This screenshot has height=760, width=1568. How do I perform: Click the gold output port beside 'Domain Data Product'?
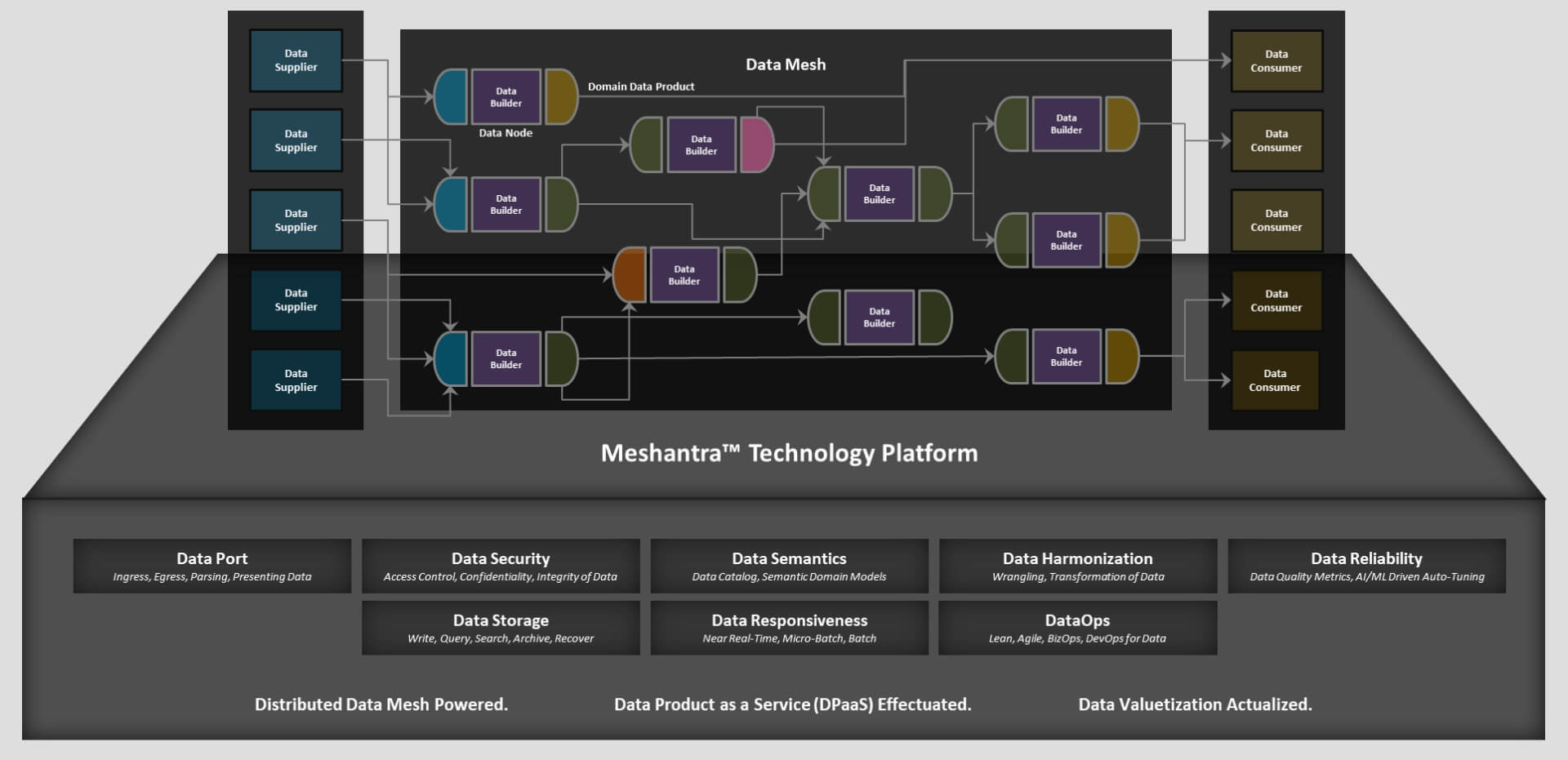[x=561, y=97]
